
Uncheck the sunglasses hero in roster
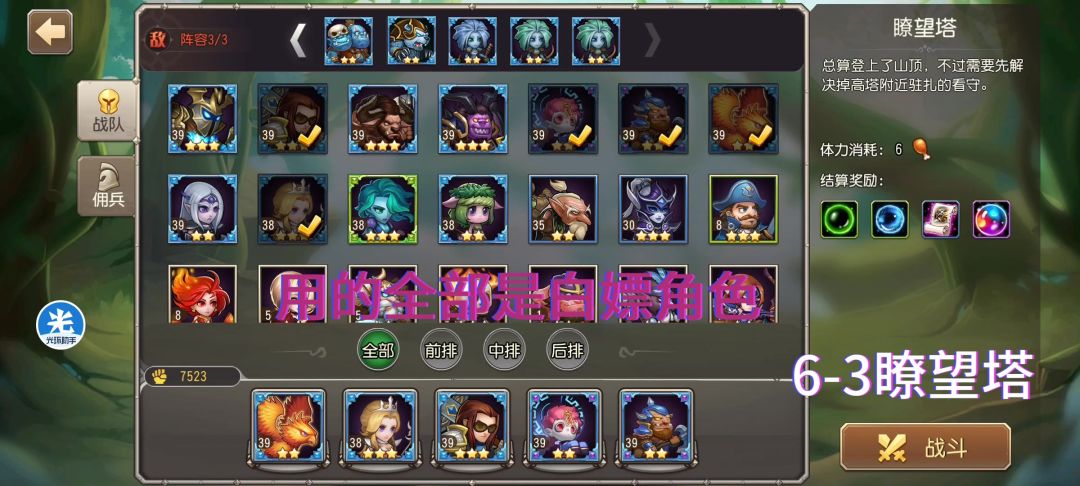point(293,118)
